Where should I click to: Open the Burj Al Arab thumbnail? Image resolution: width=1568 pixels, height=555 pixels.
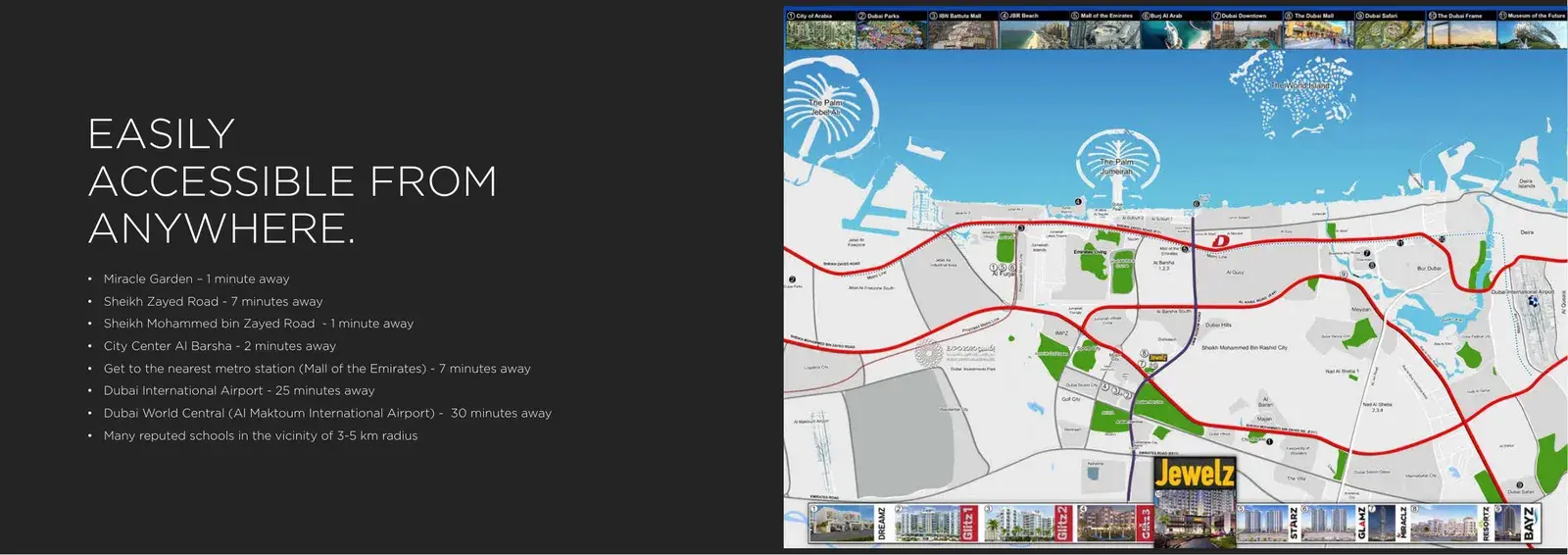pyautogui.click(x=1175, y=30)
